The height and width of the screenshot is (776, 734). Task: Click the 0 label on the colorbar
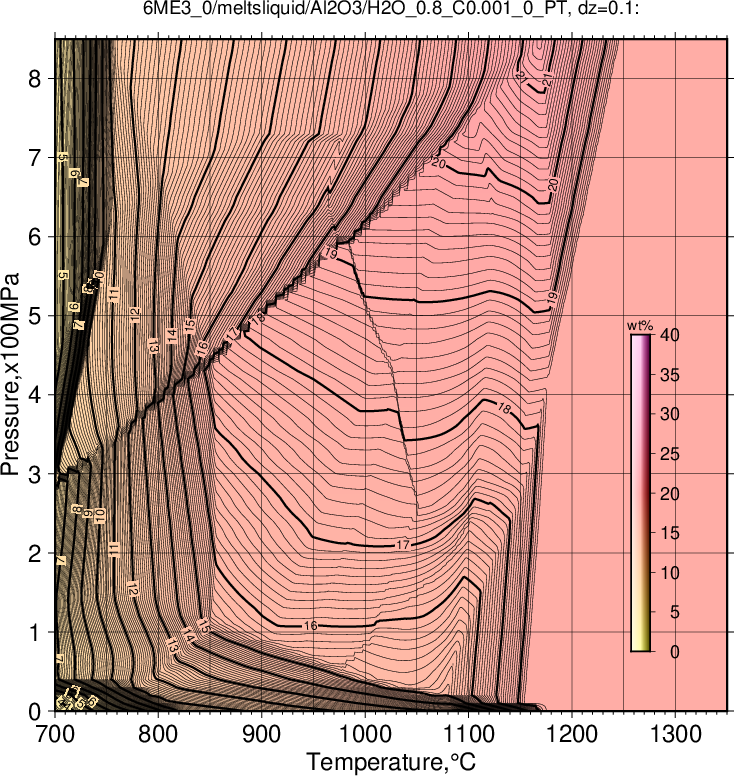point(675,652)
